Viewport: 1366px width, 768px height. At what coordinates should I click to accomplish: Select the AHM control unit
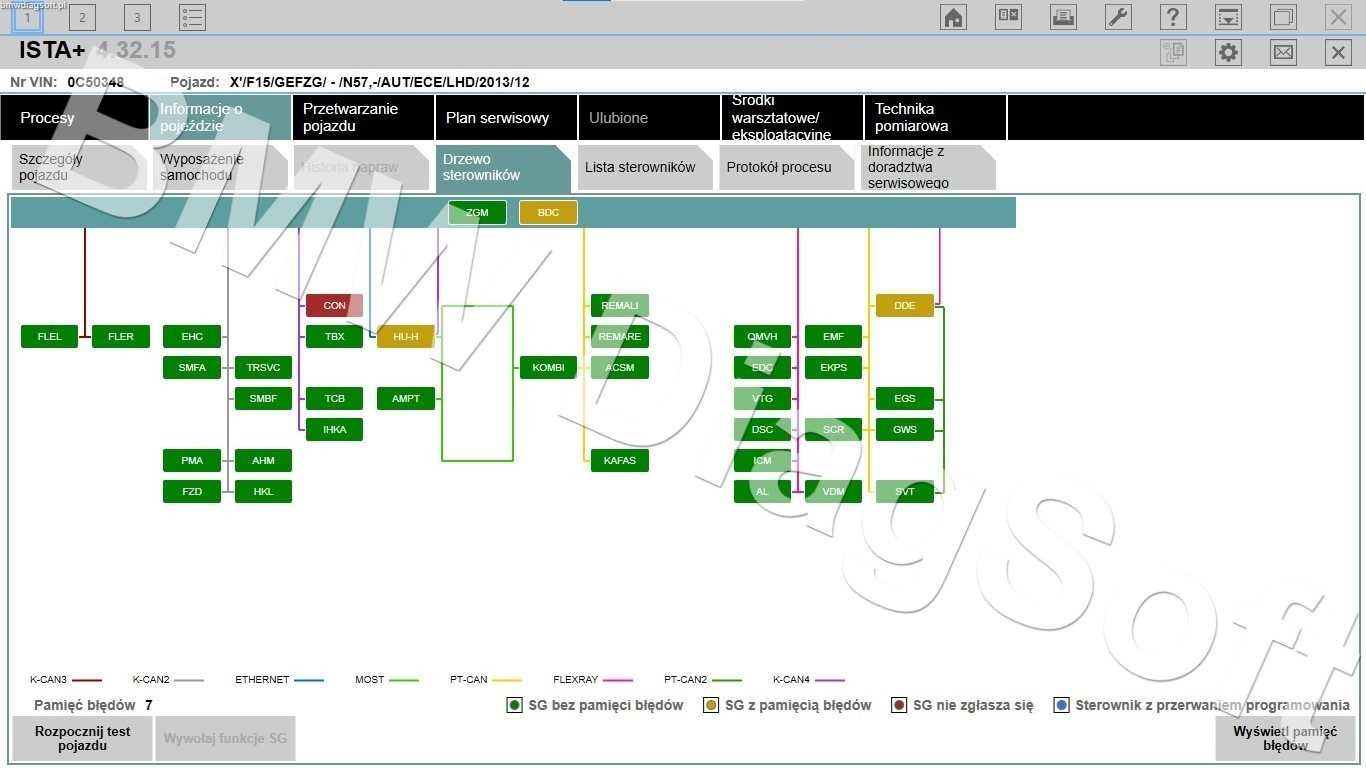tap(263, 460)
